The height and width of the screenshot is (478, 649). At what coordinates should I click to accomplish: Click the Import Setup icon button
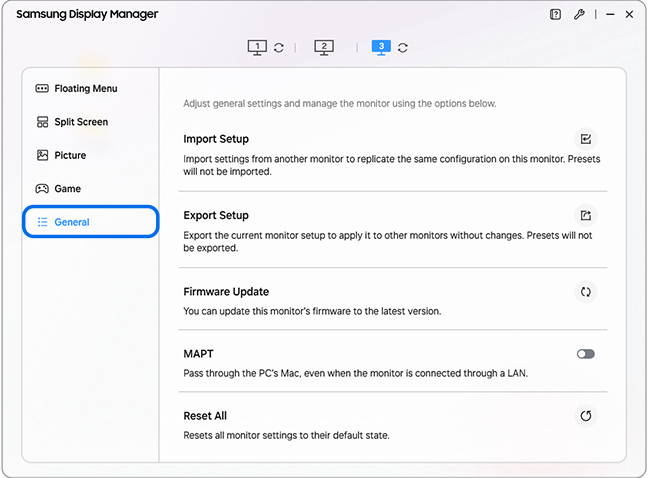click(x=586, y=139)
